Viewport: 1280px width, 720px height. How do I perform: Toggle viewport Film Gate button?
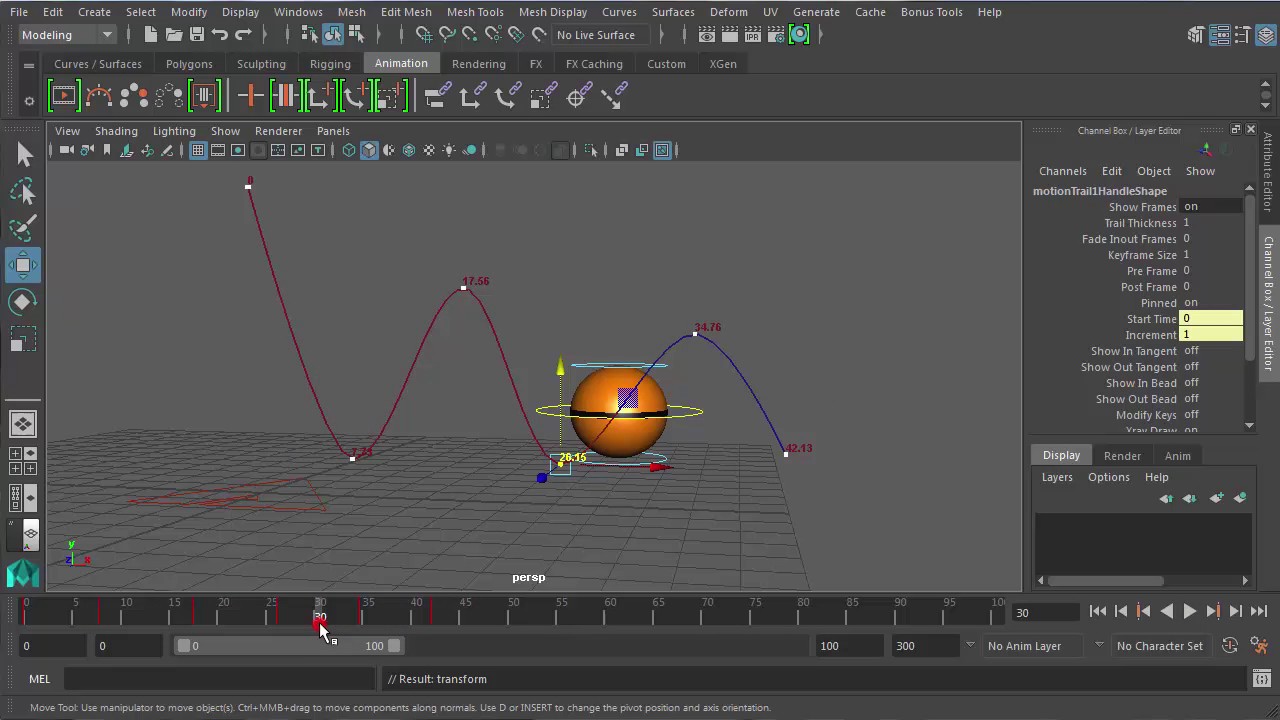pos(218,150)
